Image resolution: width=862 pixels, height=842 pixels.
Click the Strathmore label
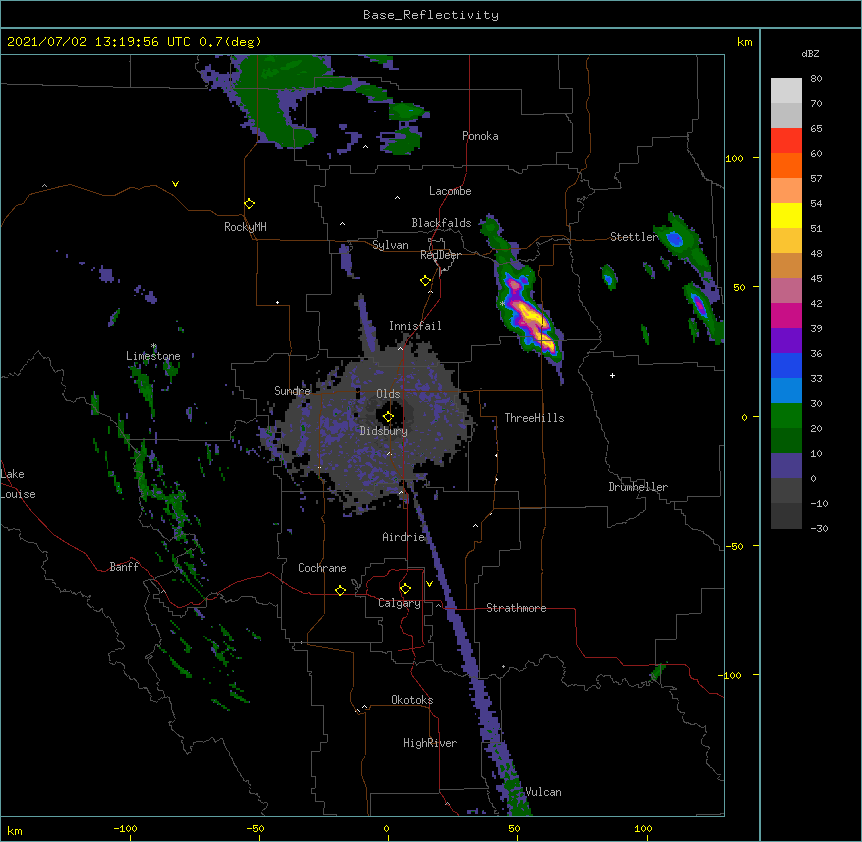pos(516,608)
